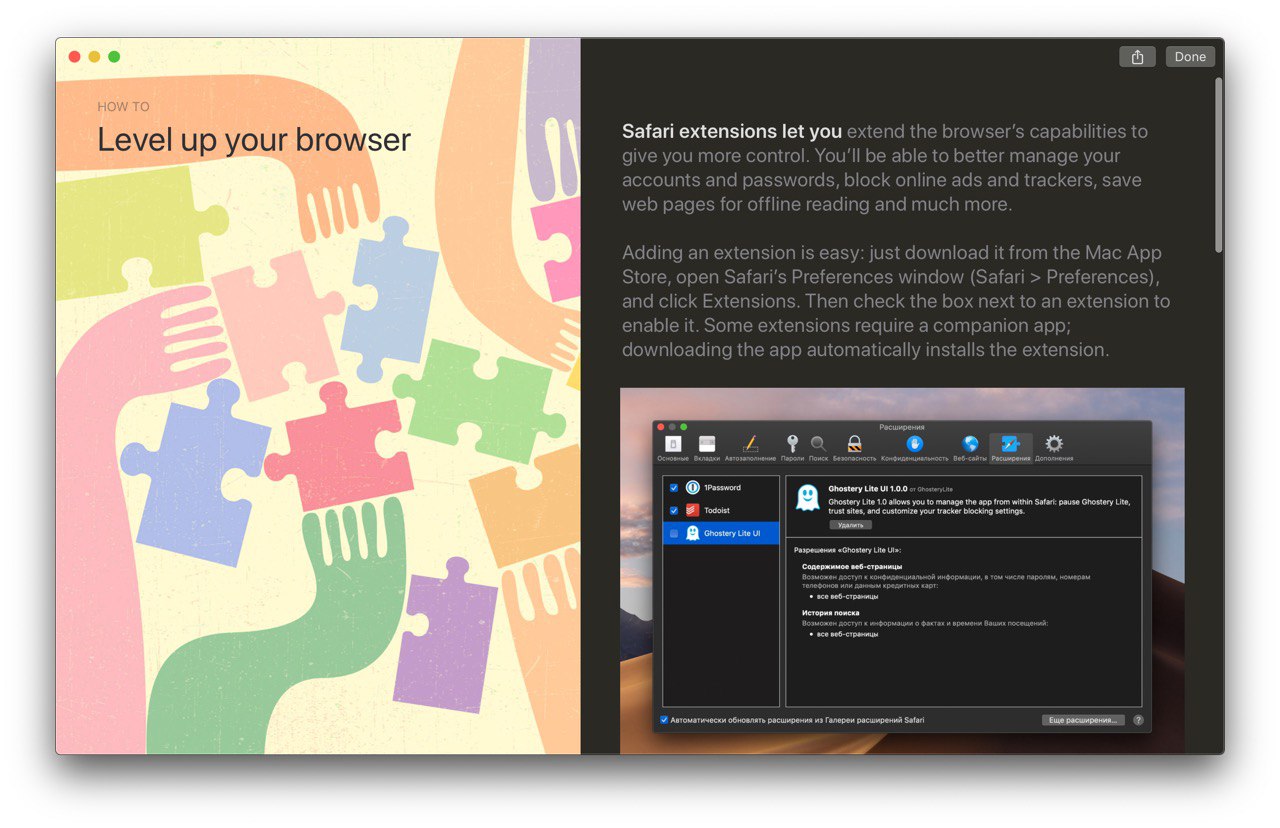
Task: Open the Автозаполнение pencil icon
Action: pyautogui.click(x=750, y=443)
